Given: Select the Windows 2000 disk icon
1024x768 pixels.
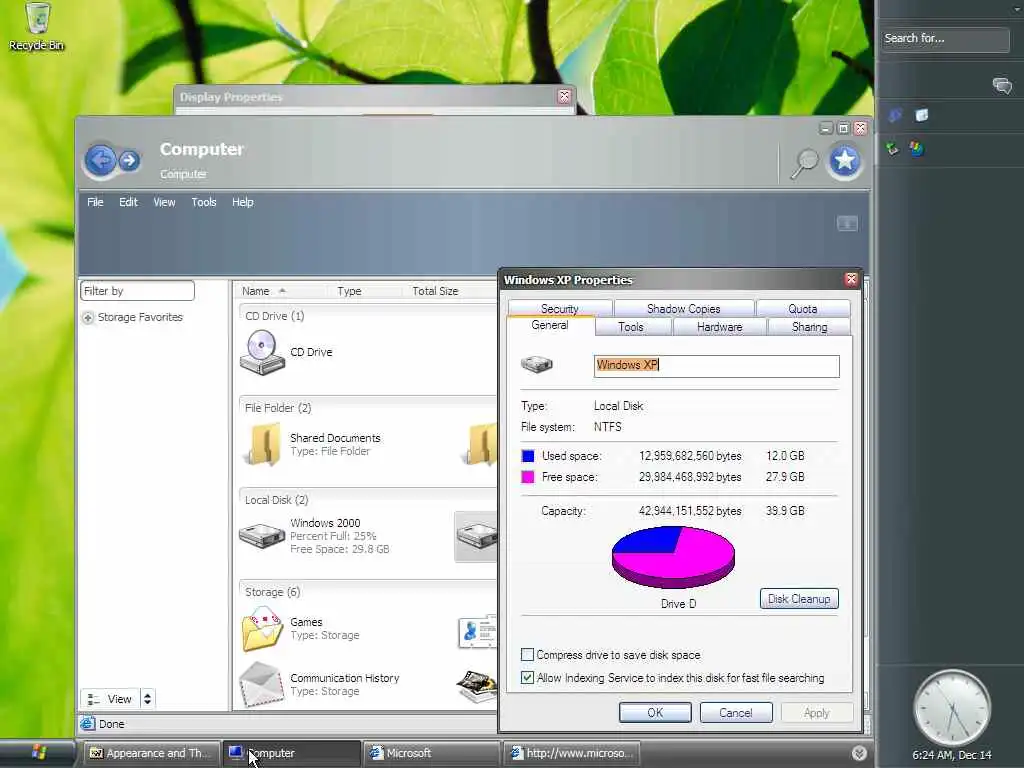Looking at the screenshot, I should pos(262,536).
